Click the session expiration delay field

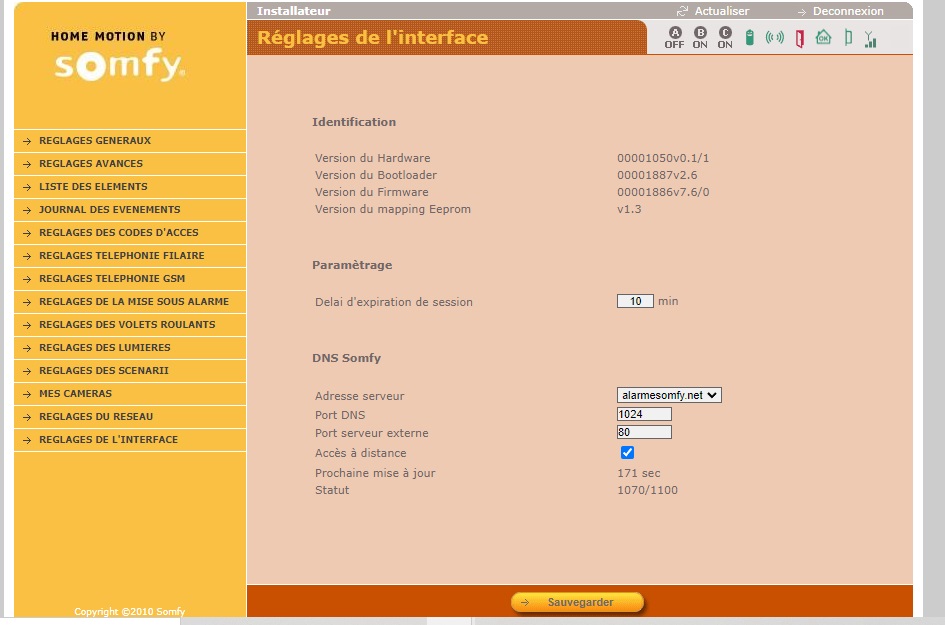(635, 301)
